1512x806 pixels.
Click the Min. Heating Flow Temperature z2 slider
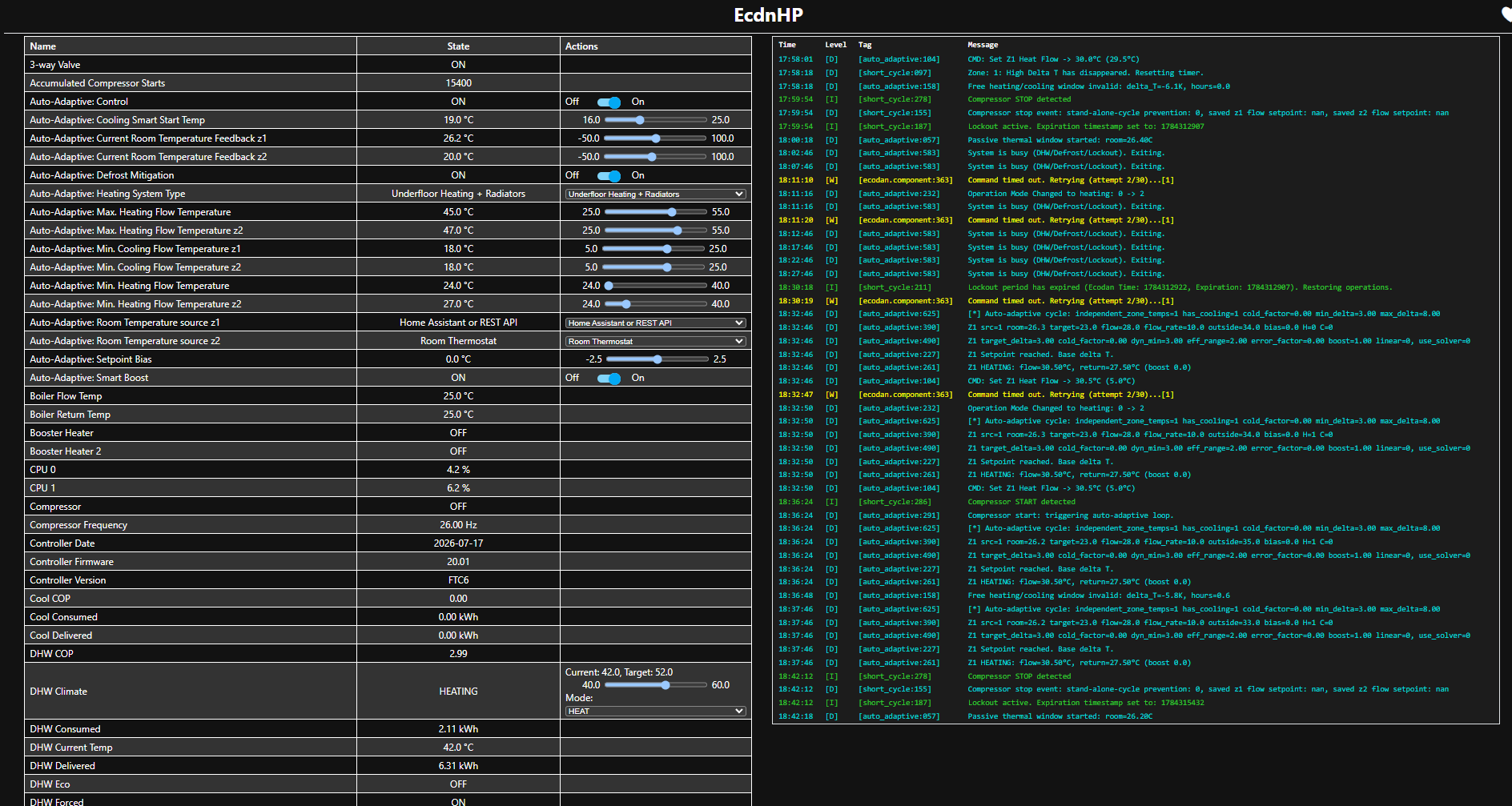coord(656,304)
